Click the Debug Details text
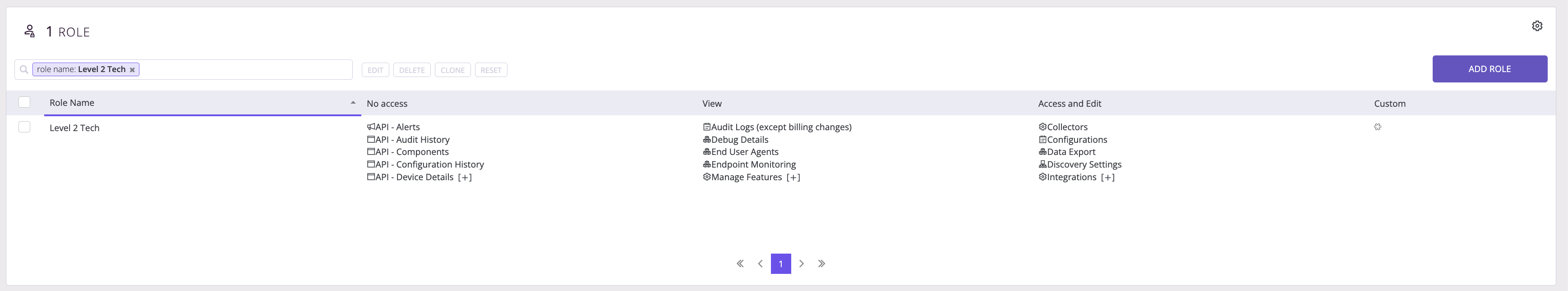 (x=740, y=140)
